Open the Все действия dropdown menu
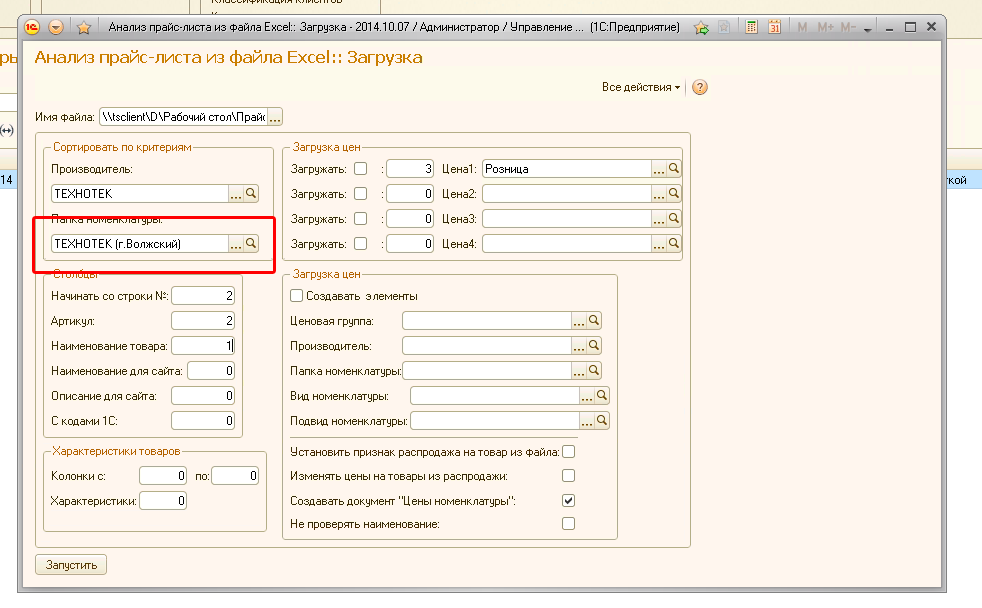 [x=641, y=87]
